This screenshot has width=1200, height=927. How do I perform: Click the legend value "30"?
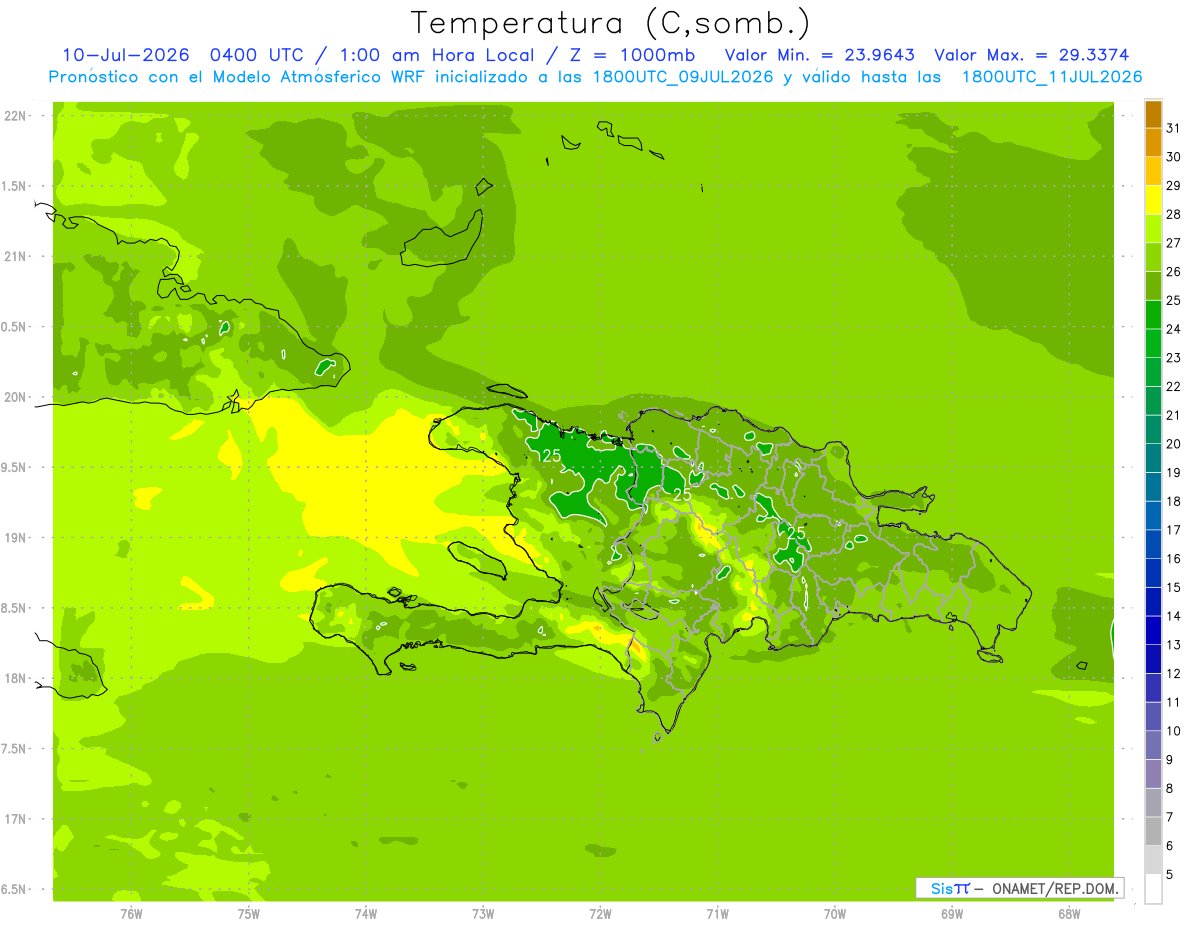pos(1174,157)
